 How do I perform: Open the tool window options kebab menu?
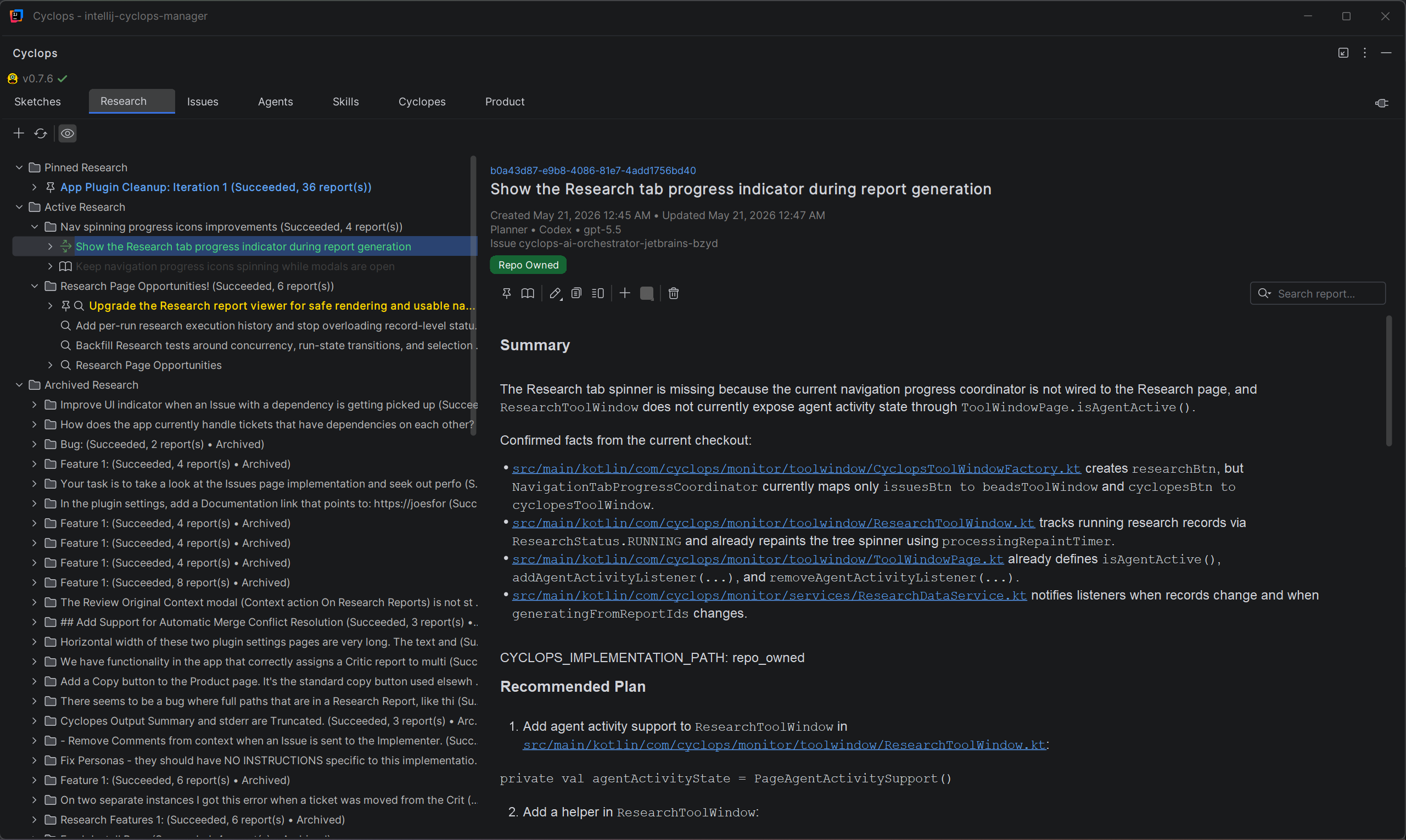[1365, 53]
